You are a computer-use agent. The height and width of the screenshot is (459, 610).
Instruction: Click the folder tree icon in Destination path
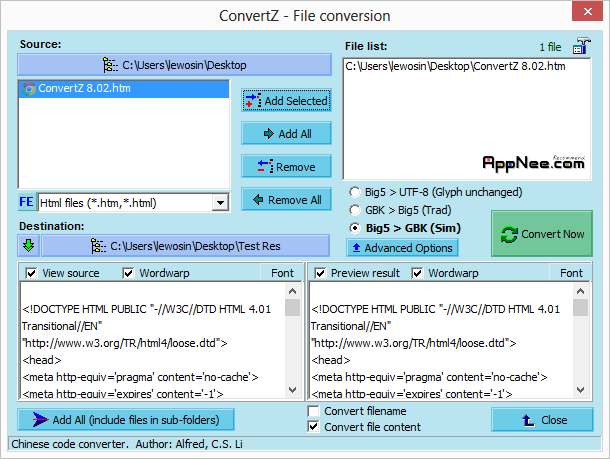click(x=98, y=246)
